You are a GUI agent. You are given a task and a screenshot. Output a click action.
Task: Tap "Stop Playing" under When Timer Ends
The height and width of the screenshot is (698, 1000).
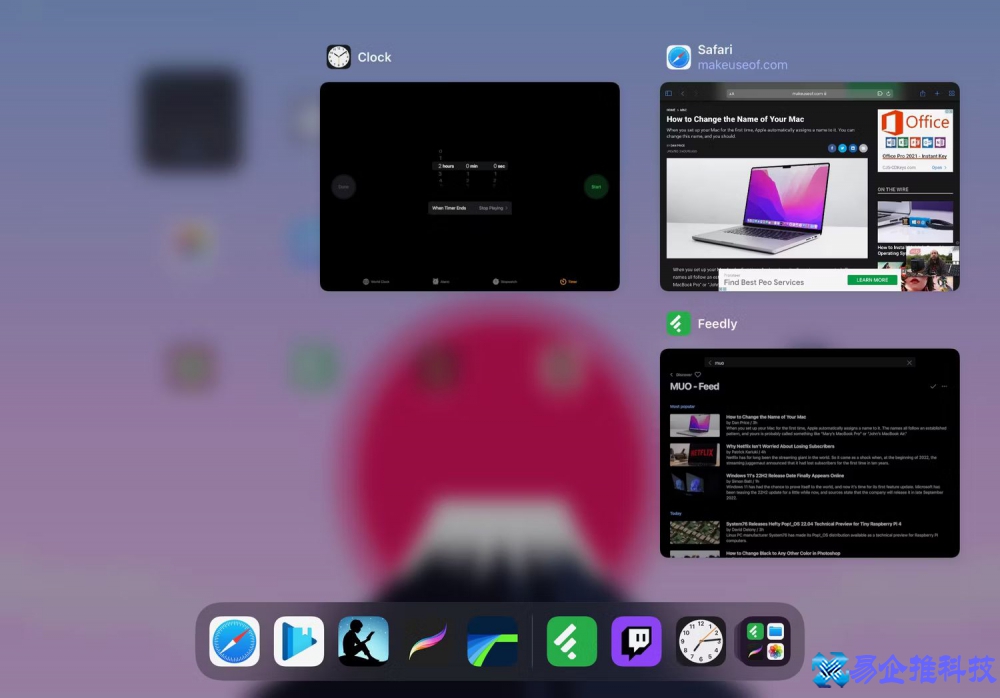coord(490,208)
